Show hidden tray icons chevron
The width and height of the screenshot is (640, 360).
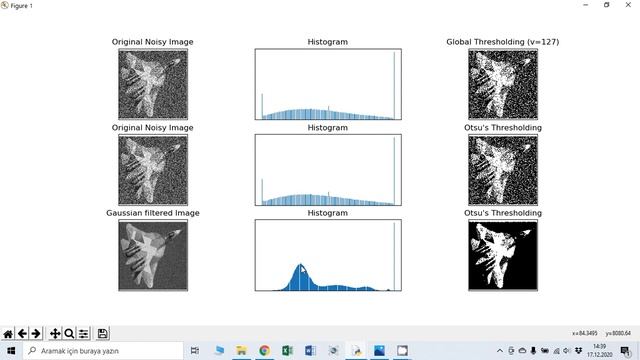[500, 351]
